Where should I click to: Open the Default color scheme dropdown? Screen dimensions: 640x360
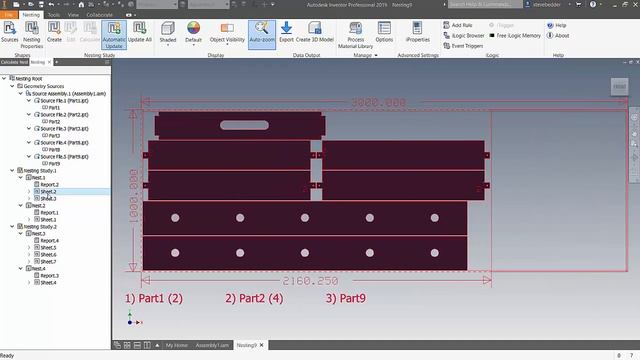pos(193,33)
